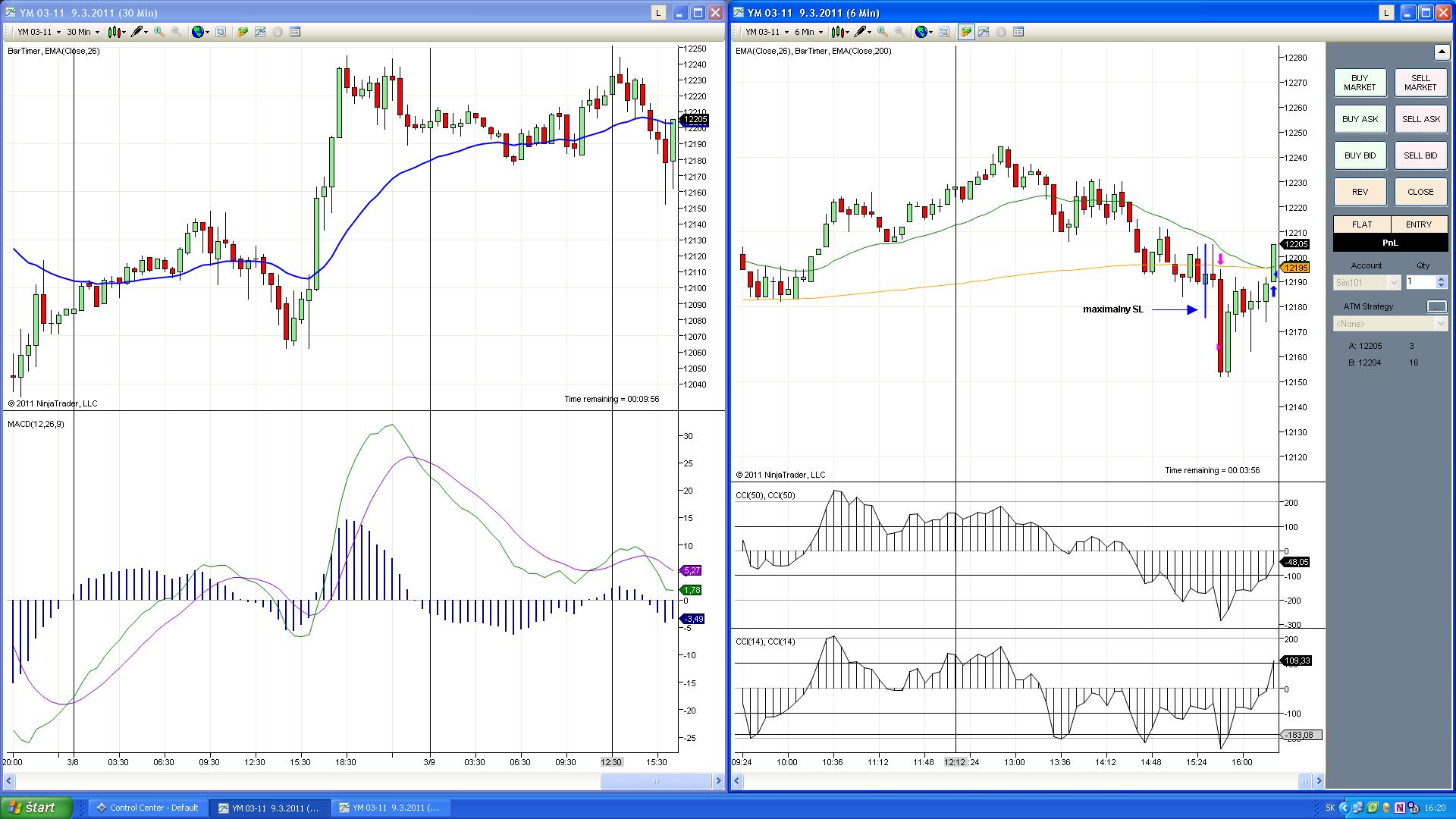
Task: Click the globe icon on 6 Min chart toolbar
Action: (921, 32)
